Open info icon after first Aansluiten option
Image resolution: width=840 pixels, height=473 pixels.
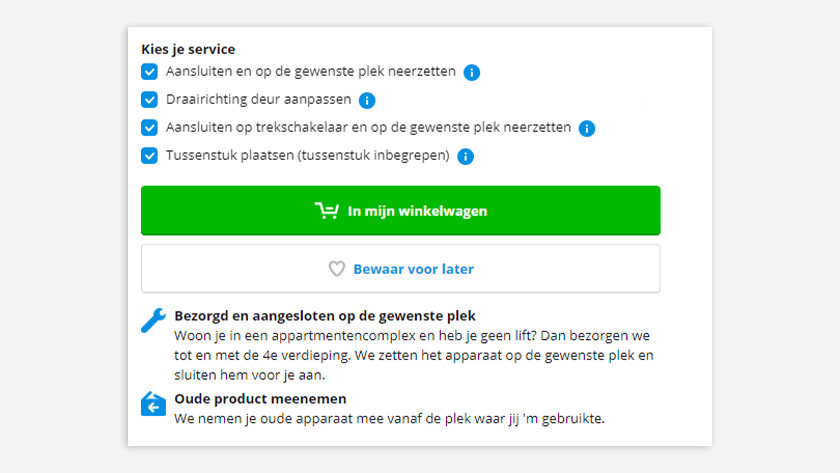(x=471, y=72)
